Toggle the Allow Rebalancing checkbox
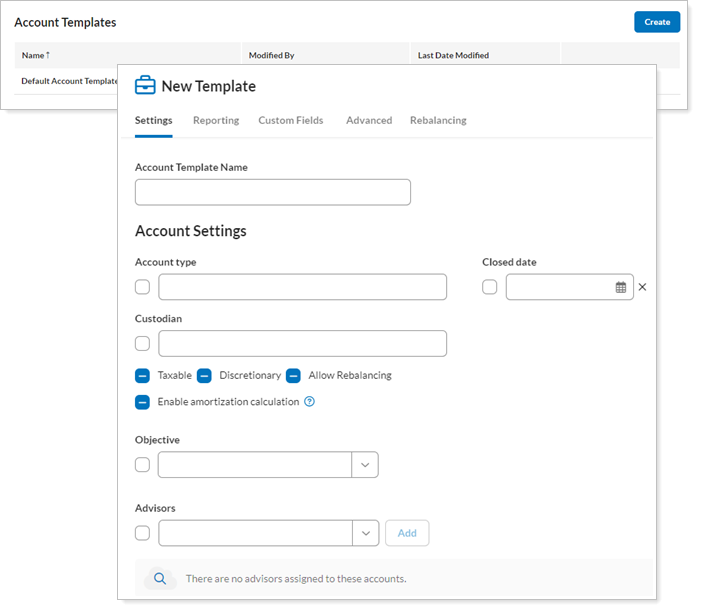The height and width of the screenshot is (612, 703). tap(293, 376)
